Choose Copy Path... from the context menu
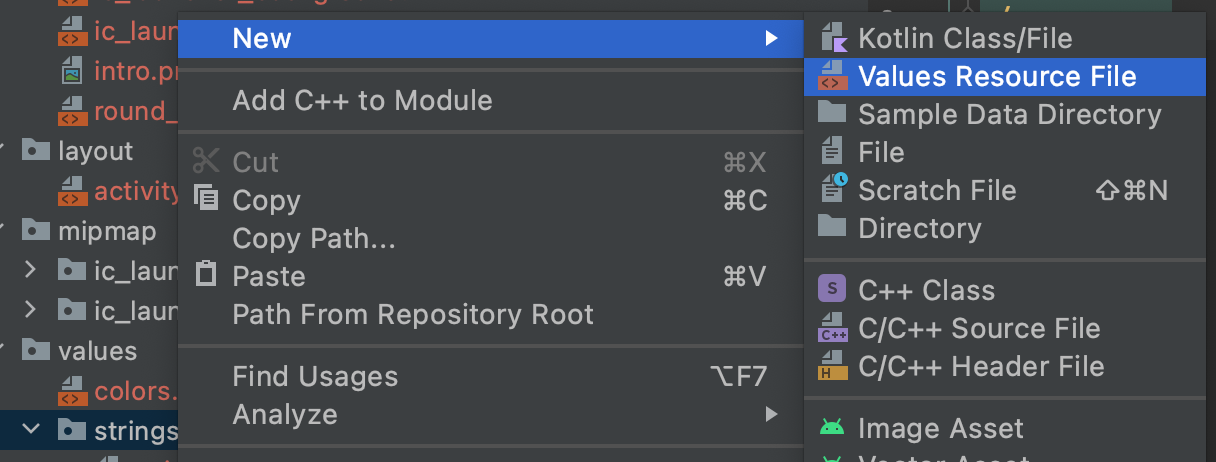Screen dimensions: 1216x462 (x=314, y=238)
